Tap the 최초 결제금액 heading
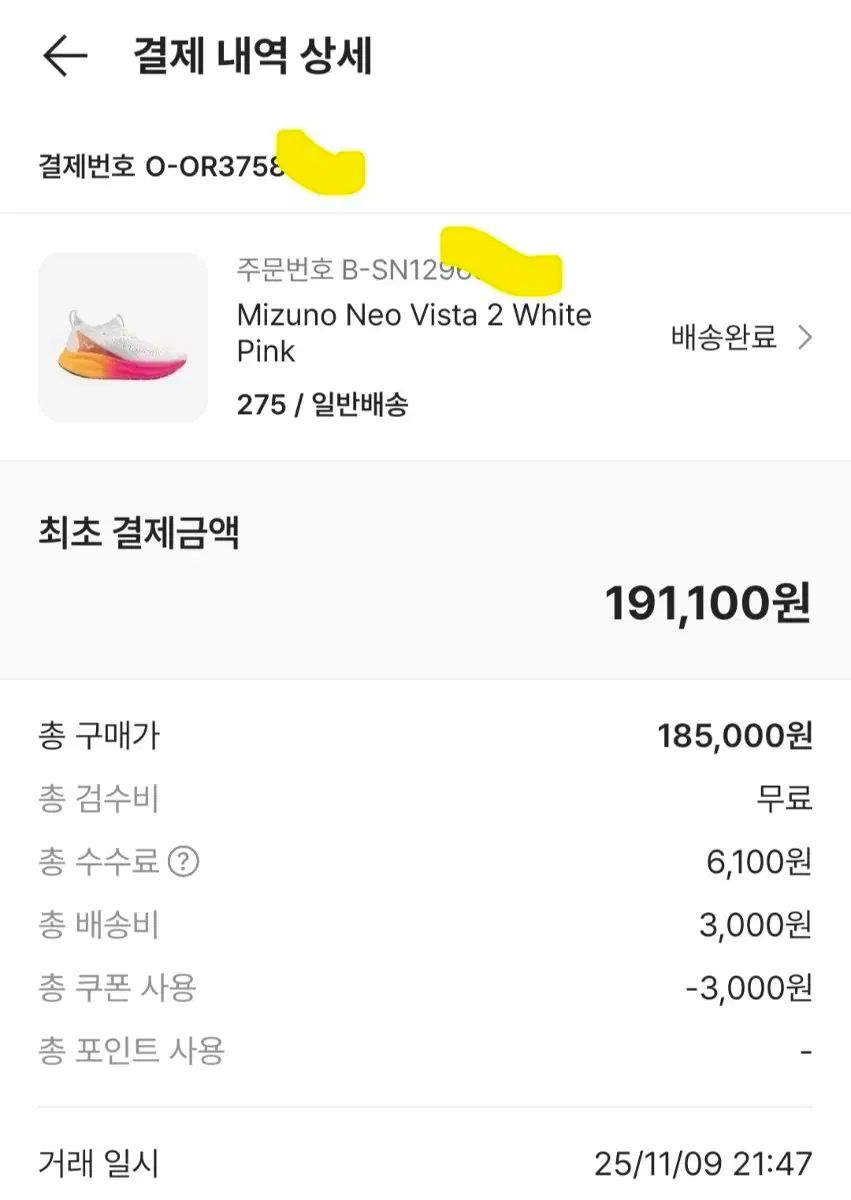The image size is (851, 1200). point(138,533)
